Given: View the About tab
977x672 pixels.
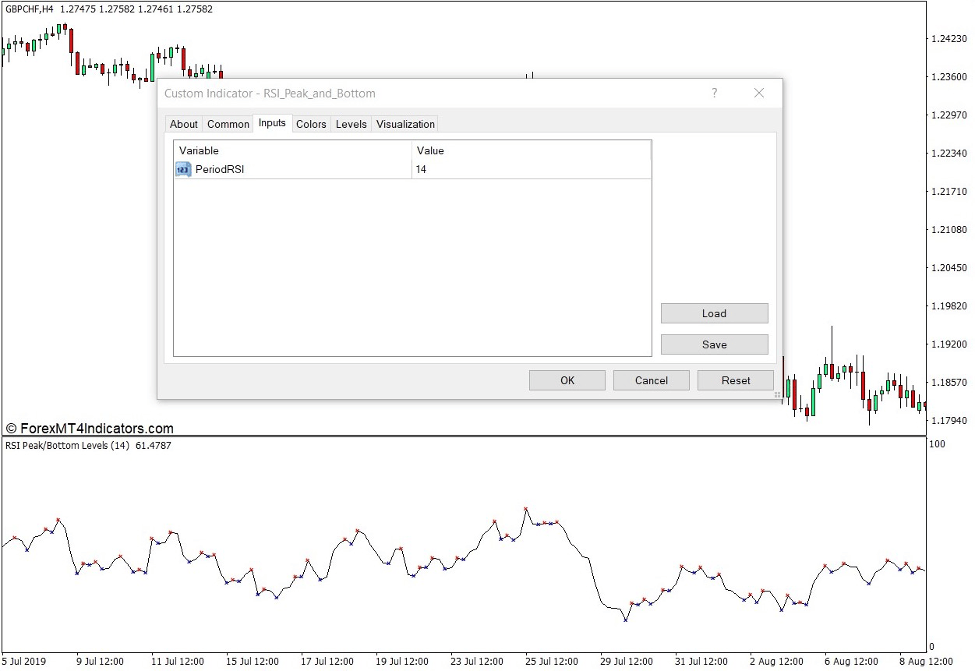Looking at the screenshot, I should [x=183, y=123].
